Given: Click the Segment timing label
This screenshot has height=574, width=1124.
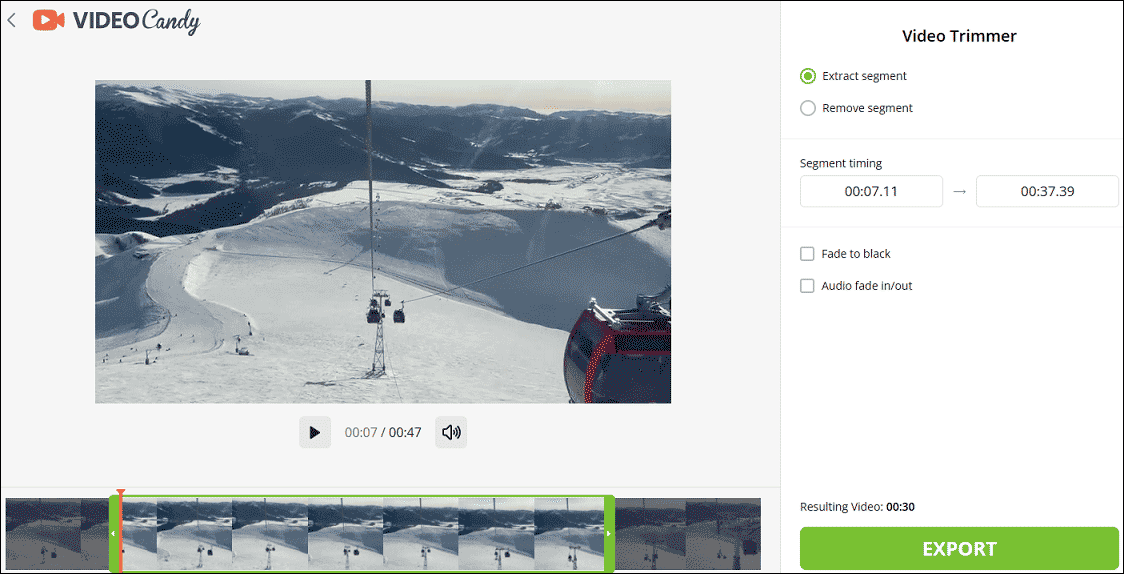Looking at the screenshot, I should pos(841,163).
